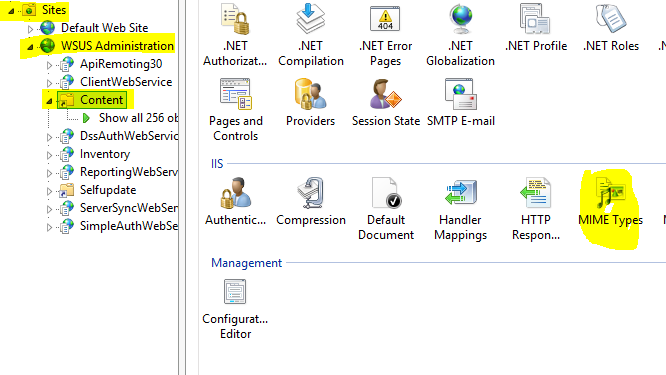This screenshot has height=375, width=666.
Task: Open the Compression feature
Action: click(311, 202)
